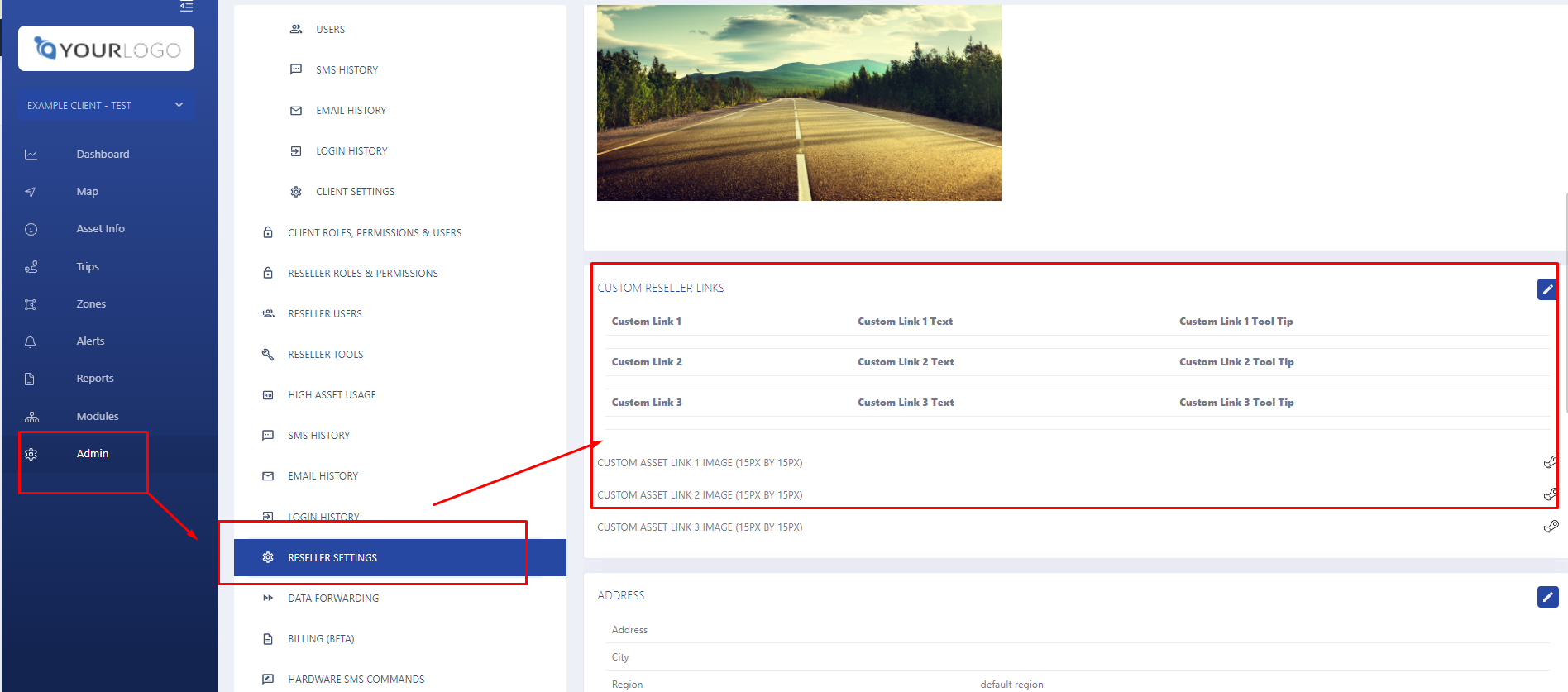Open the Zones section
The height and width of the screenshot is (692, 1568).
(91, 303)
